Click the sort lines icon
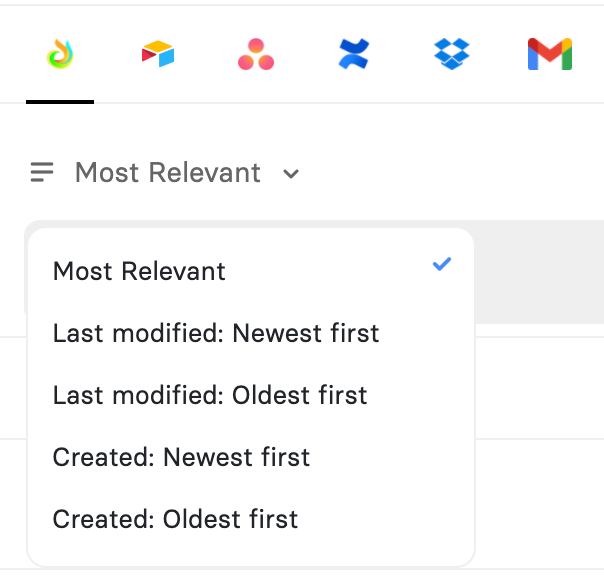This screenshot has height=586, width=604. coord(42,173)
